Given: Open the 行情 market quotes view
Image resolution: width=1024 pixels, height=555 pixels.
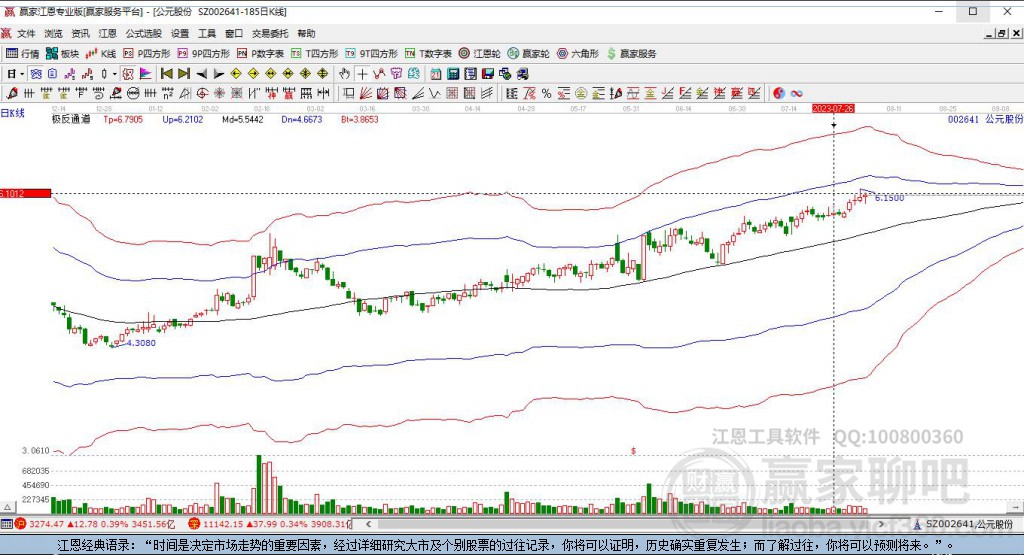Looking at the screenshot, I should tap(23, 54).
